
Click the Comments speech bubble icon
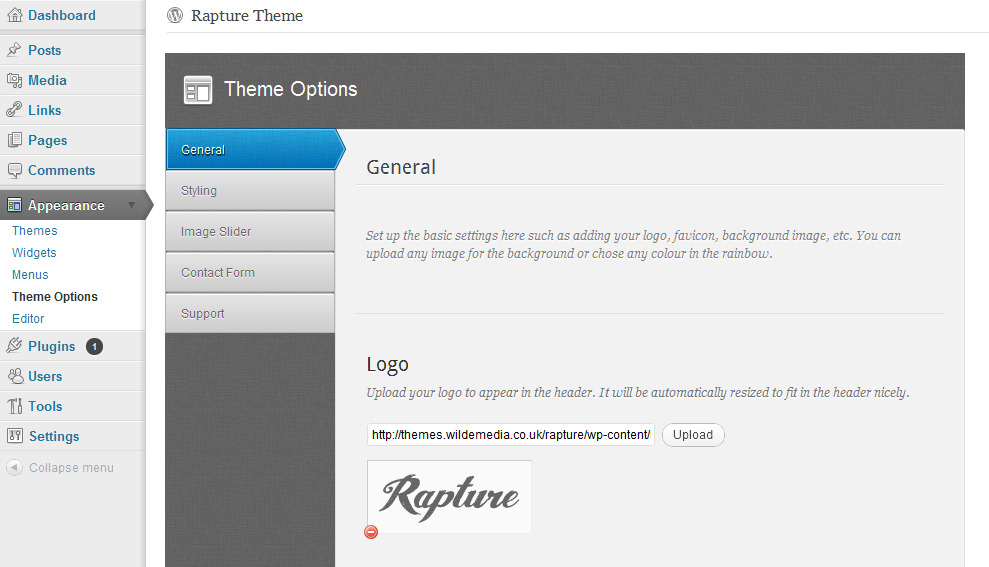coord(14,170)
